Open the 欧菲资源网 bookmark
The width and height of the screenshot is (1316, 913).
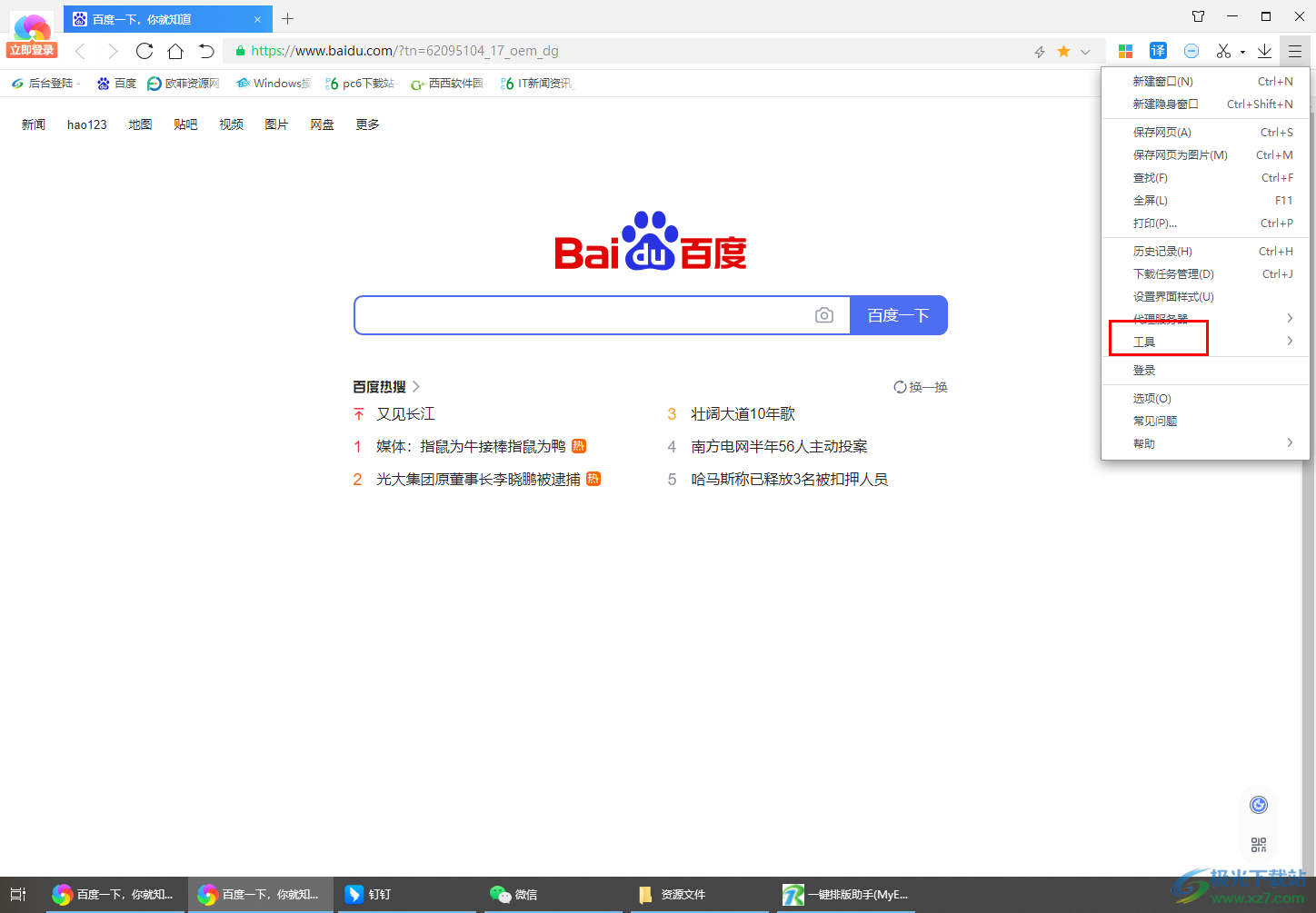click(x=184, y=84)
